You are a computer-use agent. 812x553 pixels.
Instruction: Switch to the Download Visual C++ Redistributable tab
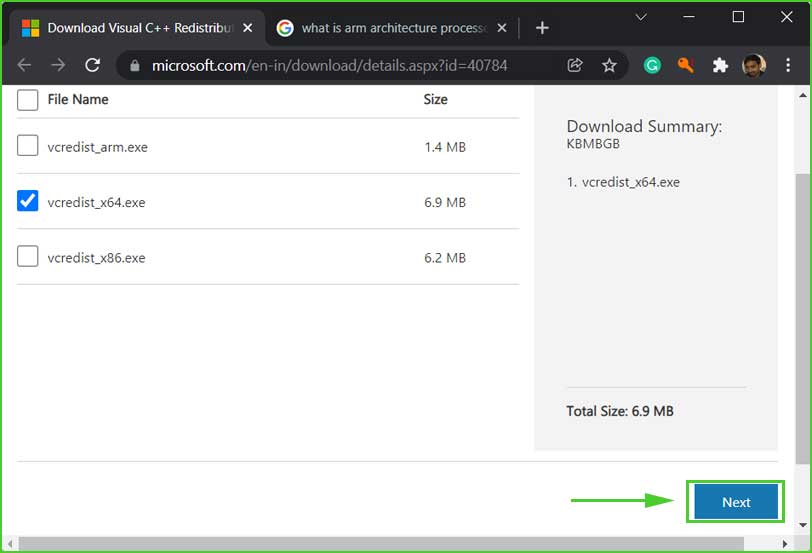coord(137,28)
